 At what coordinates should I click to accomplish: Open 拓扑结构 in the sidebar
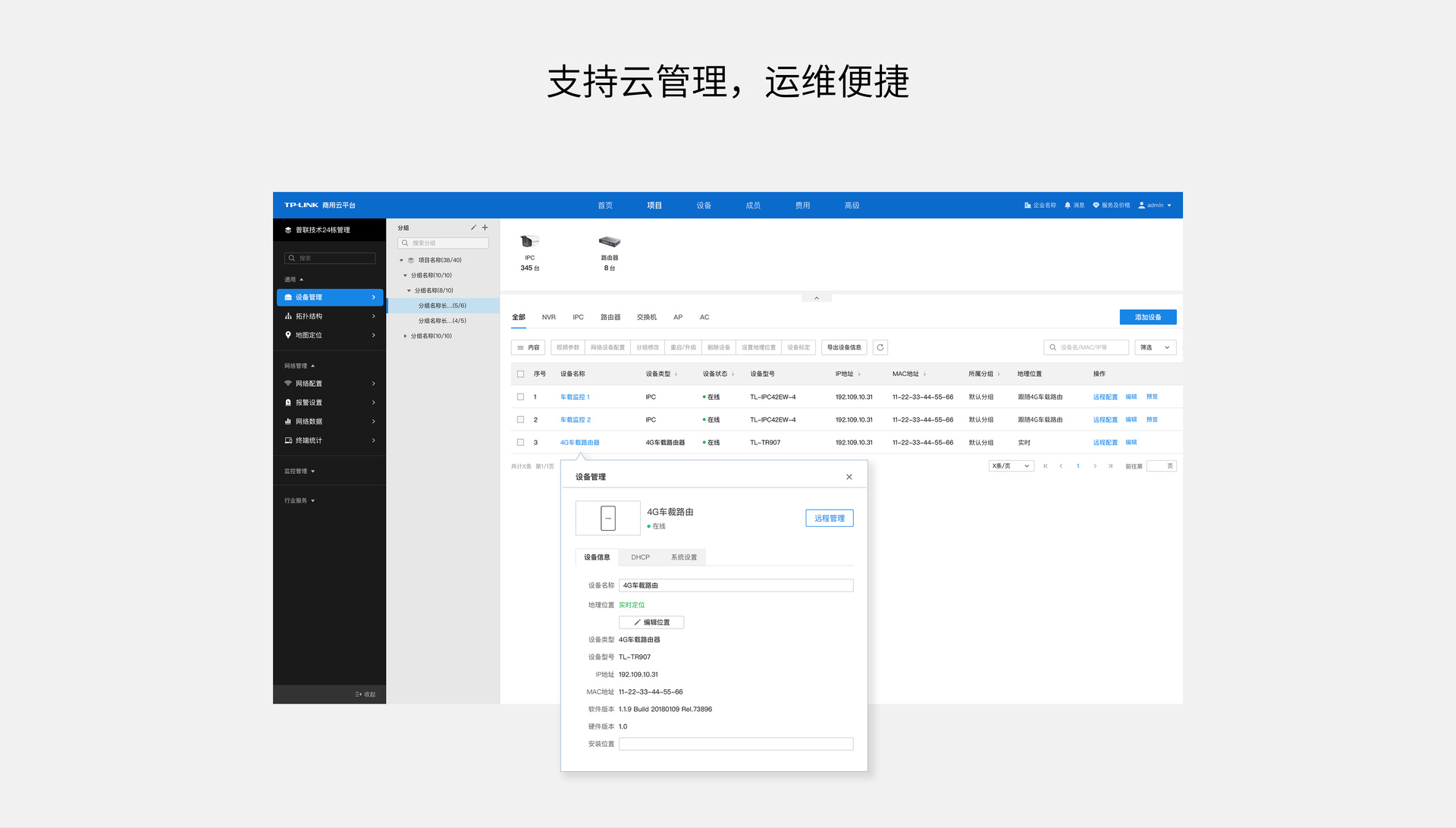[330, 316]
